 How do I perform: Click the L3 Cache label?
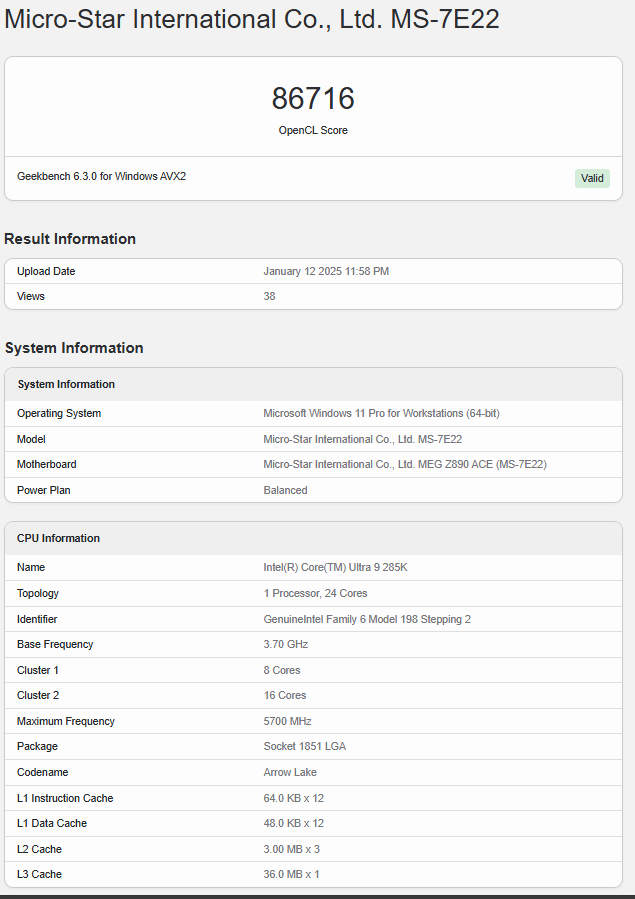point(39,874)
